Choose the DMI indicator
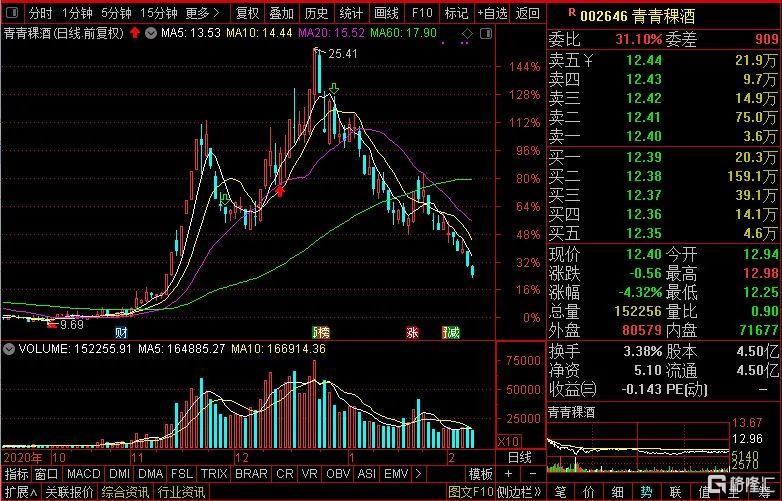The height and width of the screenshot is (501, 782). (119, 474)
